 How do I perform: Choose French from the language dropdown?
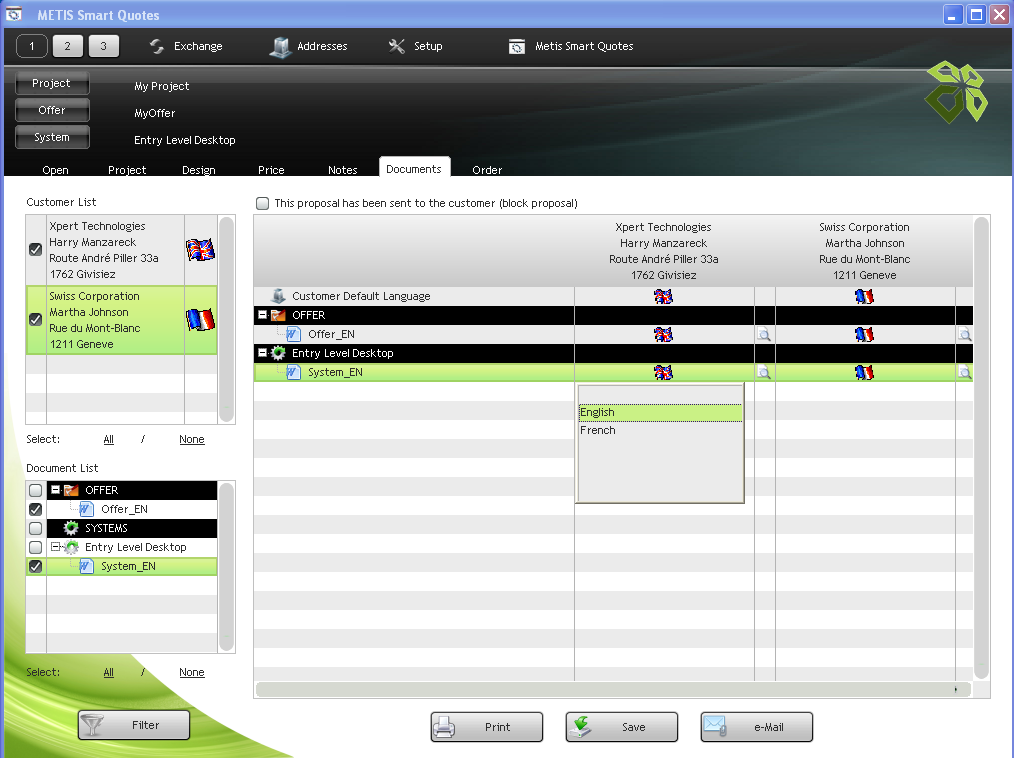pos(660,431)
